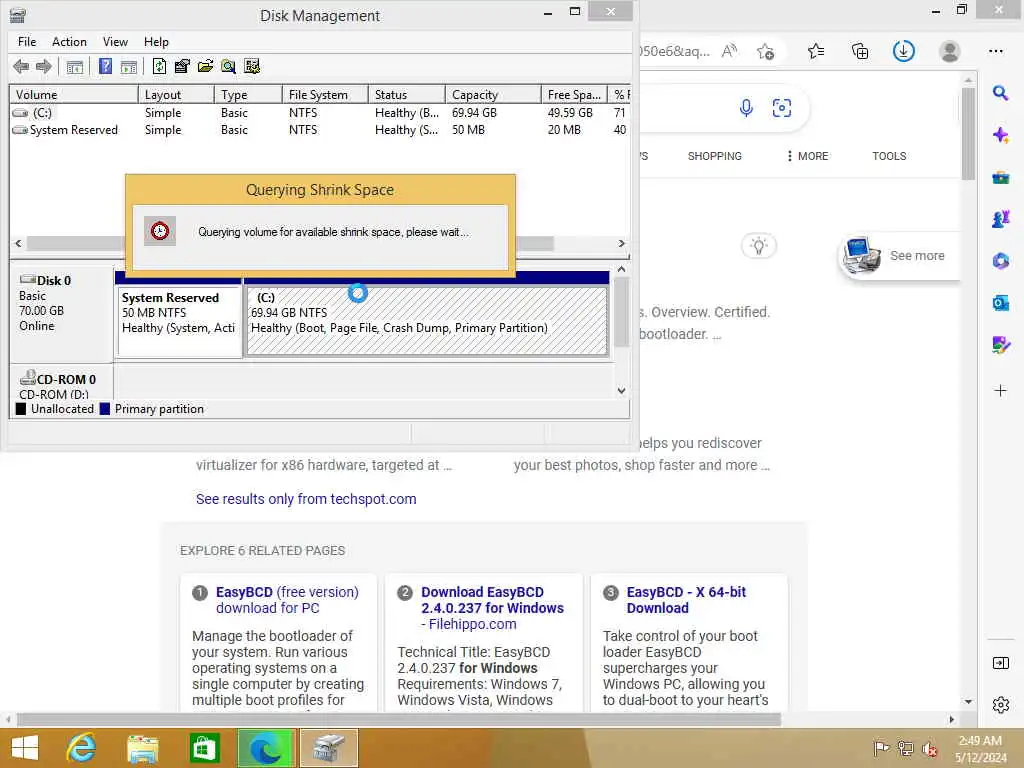Open the Downloads icon in Edge toolbar
The width and height of the screenshot is (1024, 768).
pos(904,51)
